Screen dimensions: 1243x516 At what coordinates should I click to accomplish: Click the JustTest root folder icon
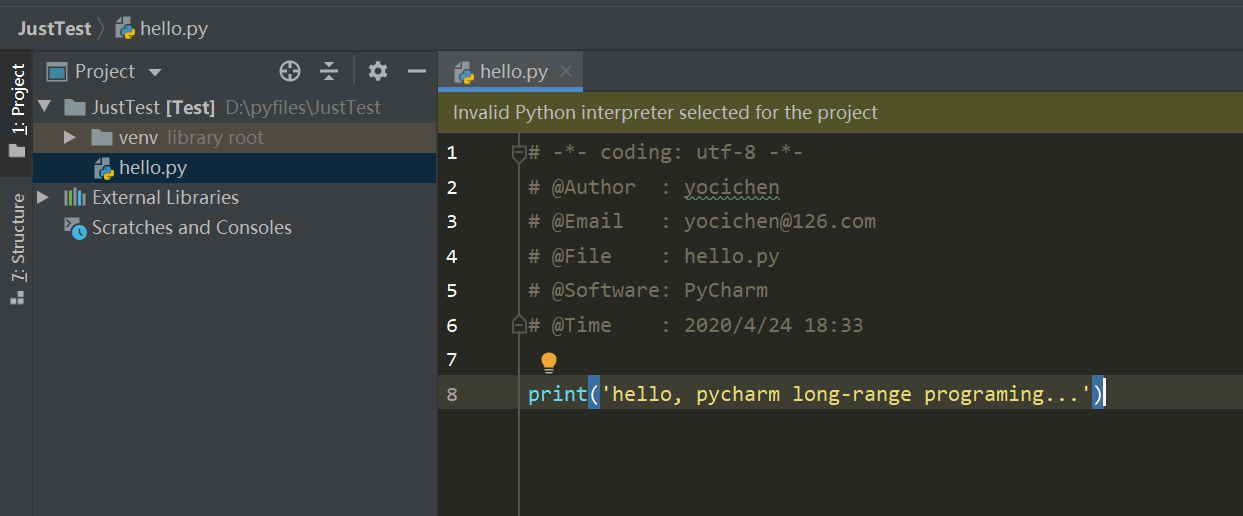(75, 107)
